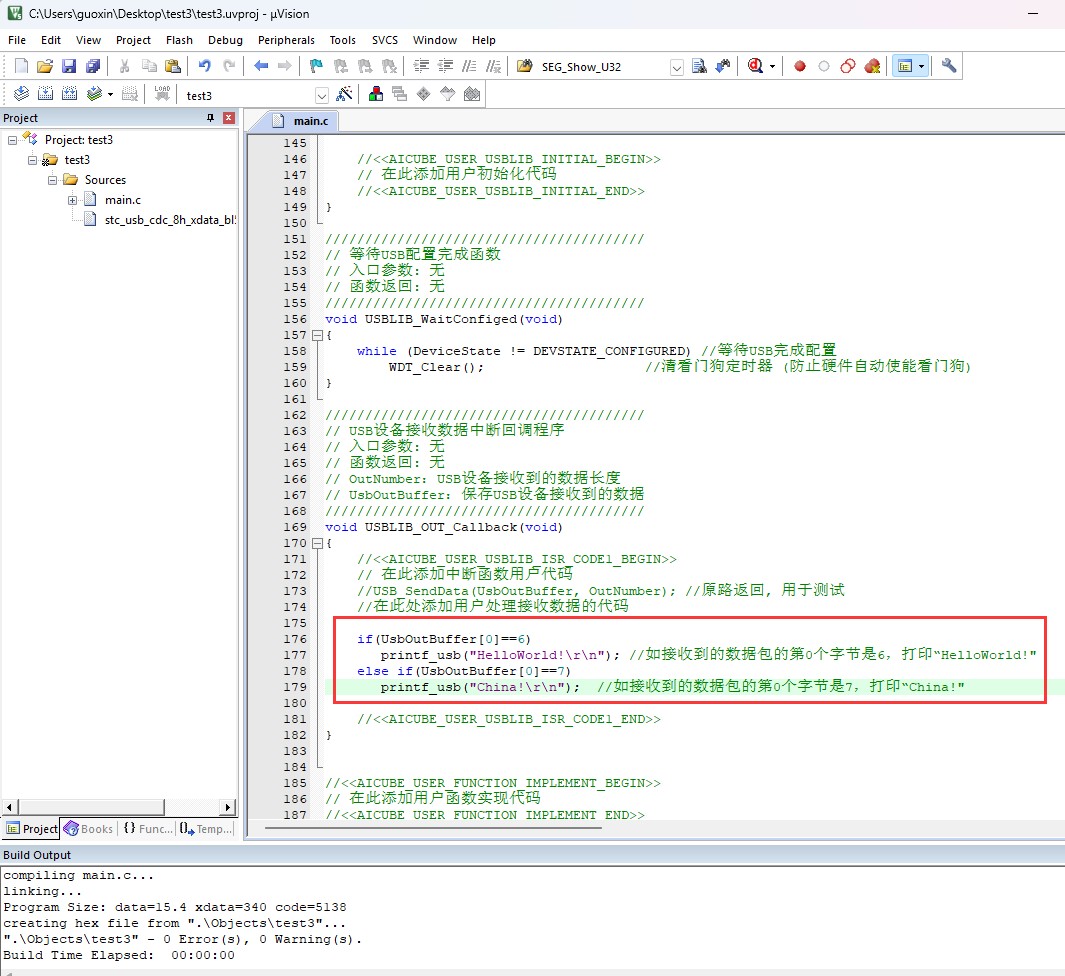Insert a breakpoint with the red dot icon
Viewport: 1065px width, 976px height.
coord(800,66)
